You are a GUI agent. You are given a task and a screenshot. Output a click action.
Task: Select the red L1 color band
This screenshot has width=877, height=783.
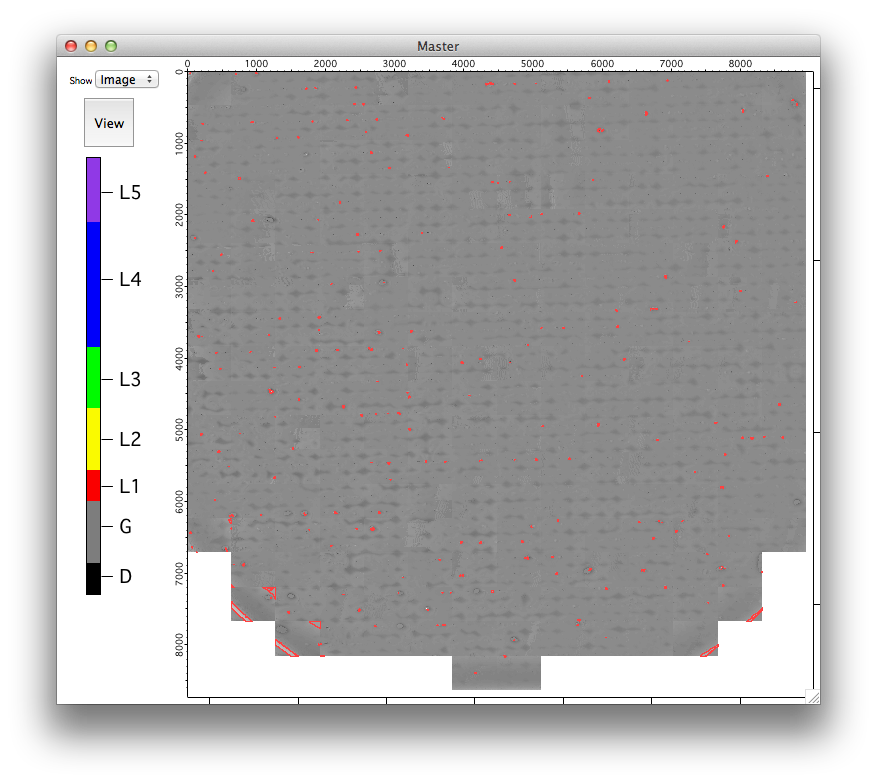tap(93, 485)
